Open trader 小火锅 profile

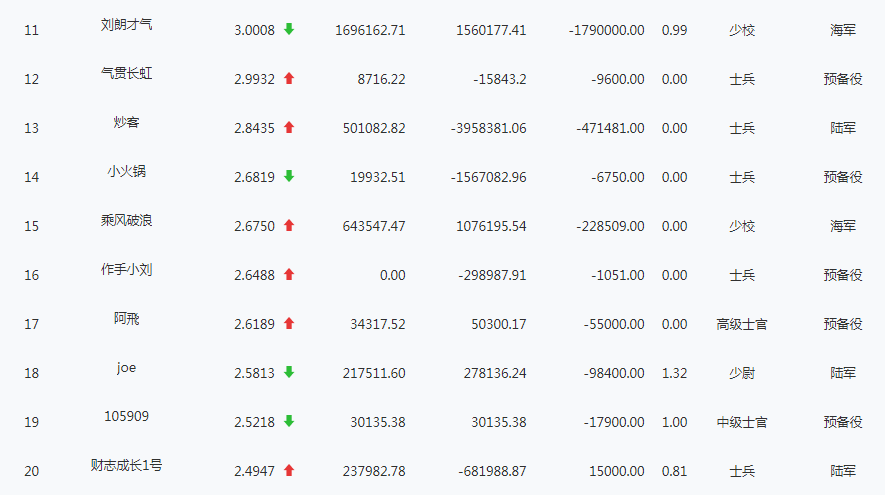tap(126, 171)
